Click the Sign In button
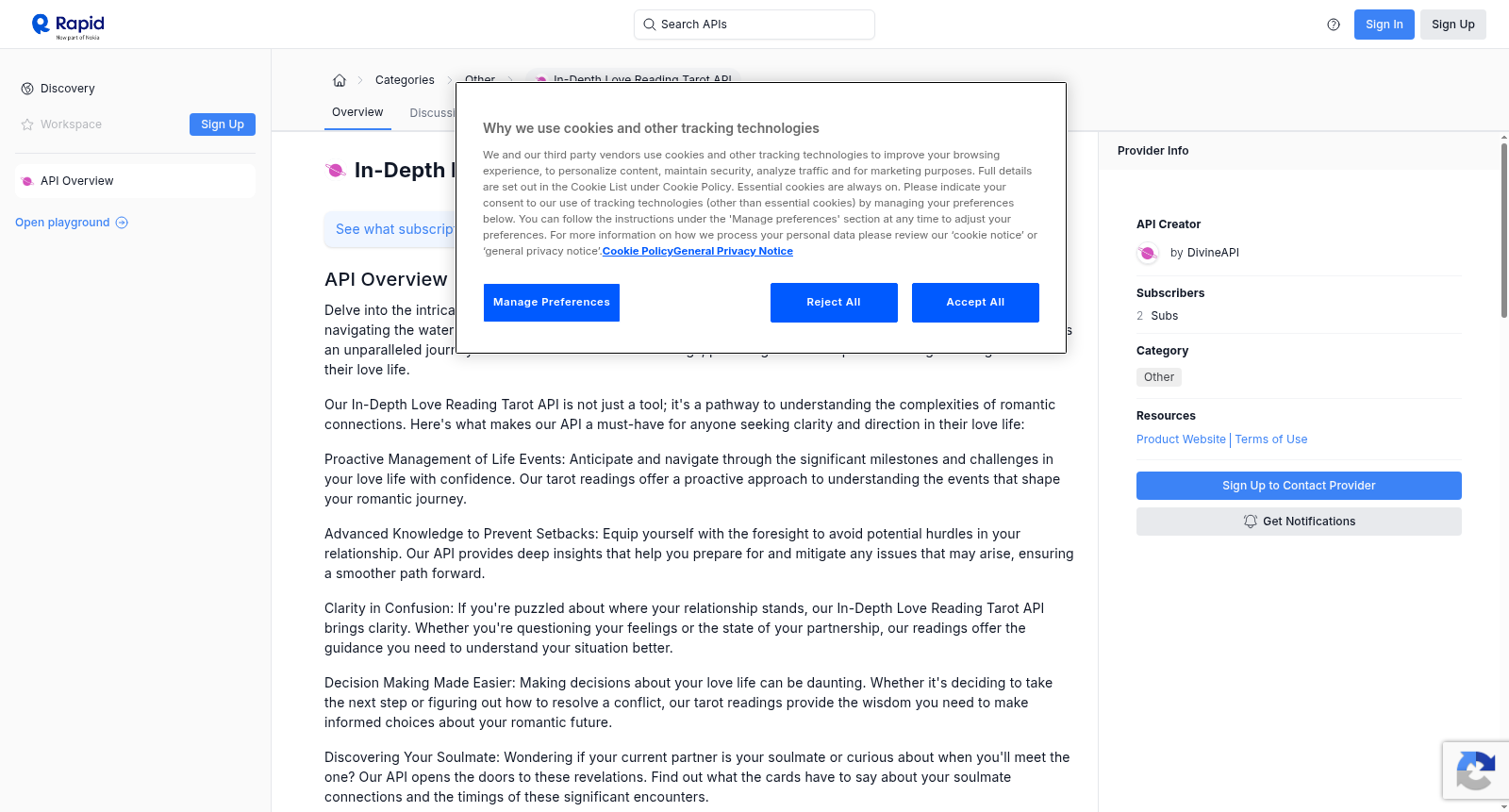Screen dimensions: 1509x812 [x=1385, y=25]
